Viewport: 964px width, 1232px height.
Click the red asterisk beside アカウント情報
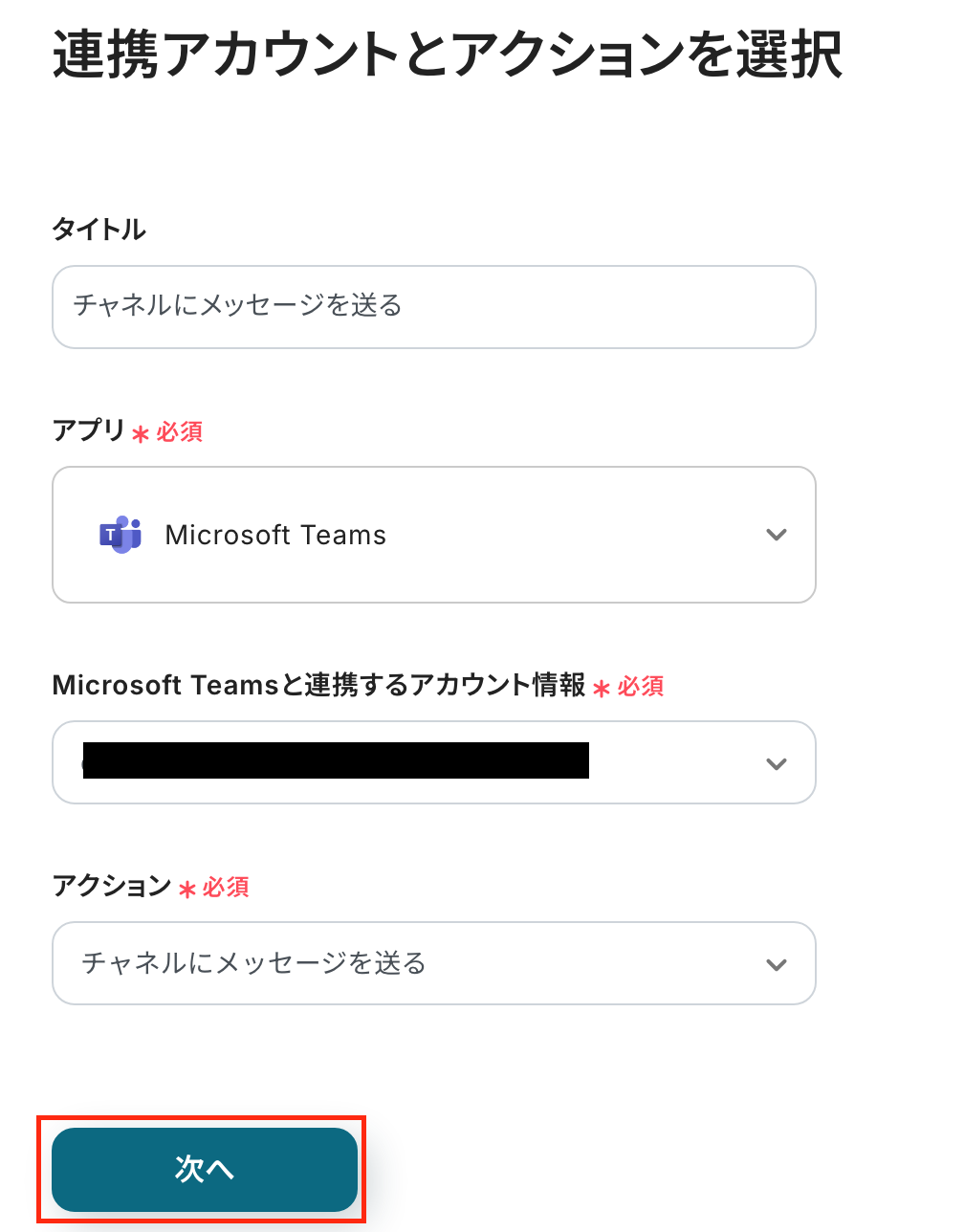pos(602,689)
